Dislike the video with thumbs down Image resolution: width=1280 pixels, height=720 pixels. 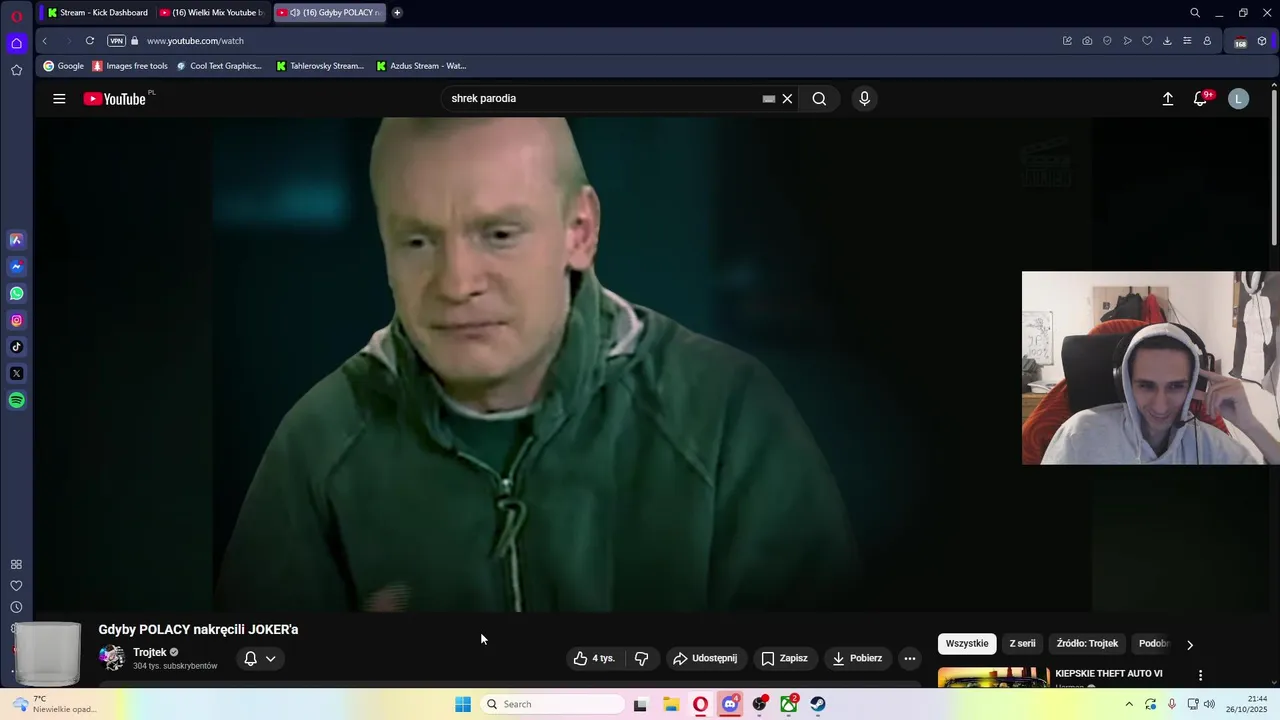pyautogui.click(x=642, y=658)
